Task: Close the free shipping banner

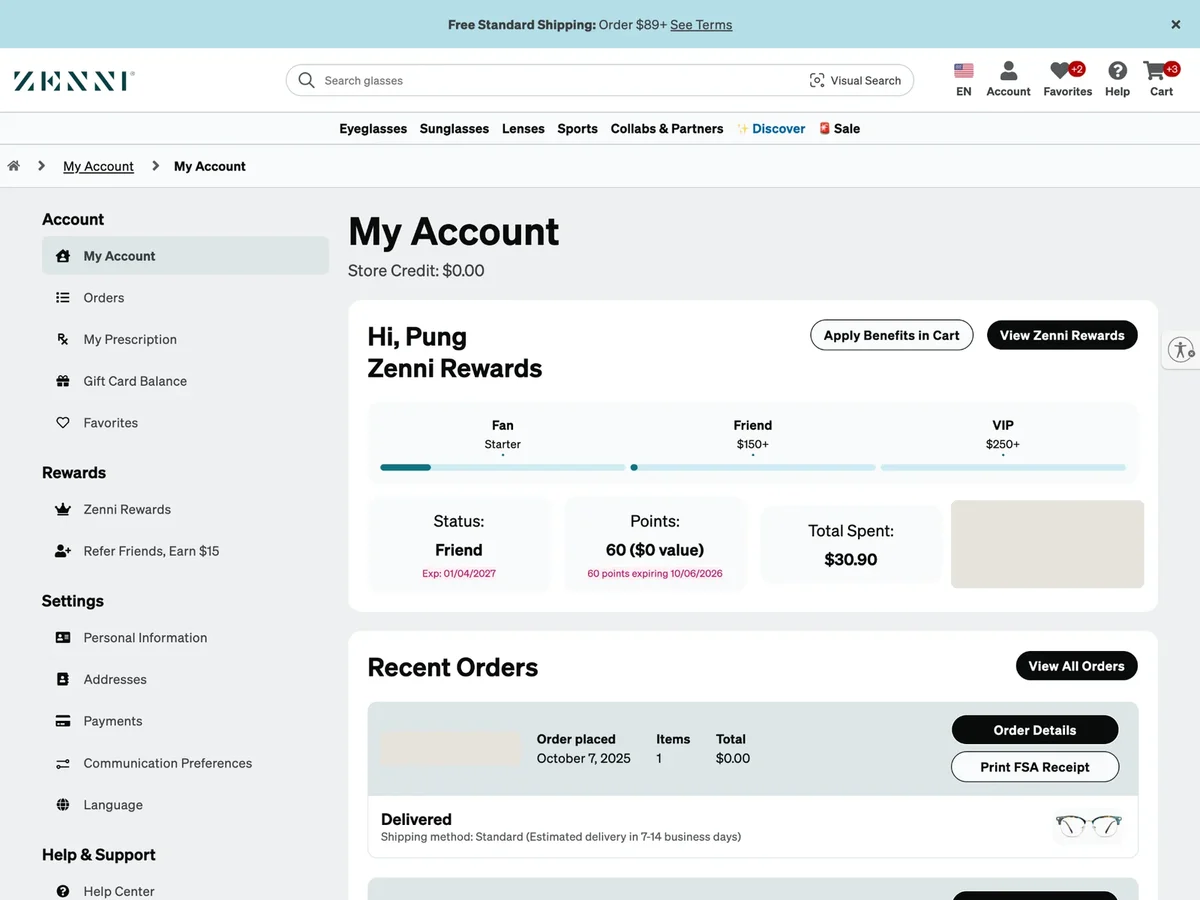Action: click(x=1176, y=24)
